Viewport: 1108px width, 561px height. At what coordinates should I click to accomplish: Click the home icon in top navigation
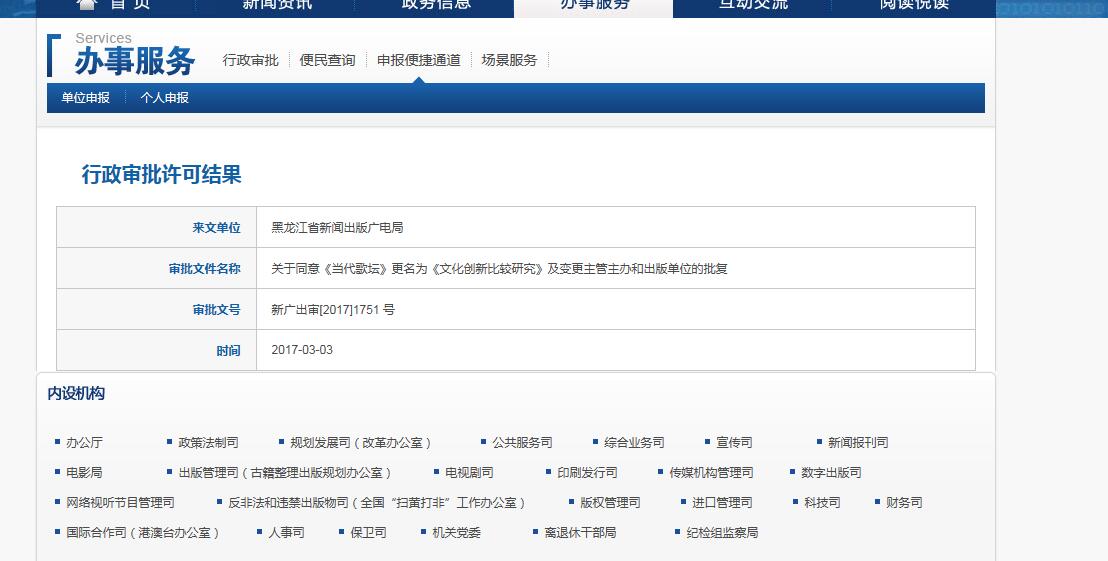88,4
